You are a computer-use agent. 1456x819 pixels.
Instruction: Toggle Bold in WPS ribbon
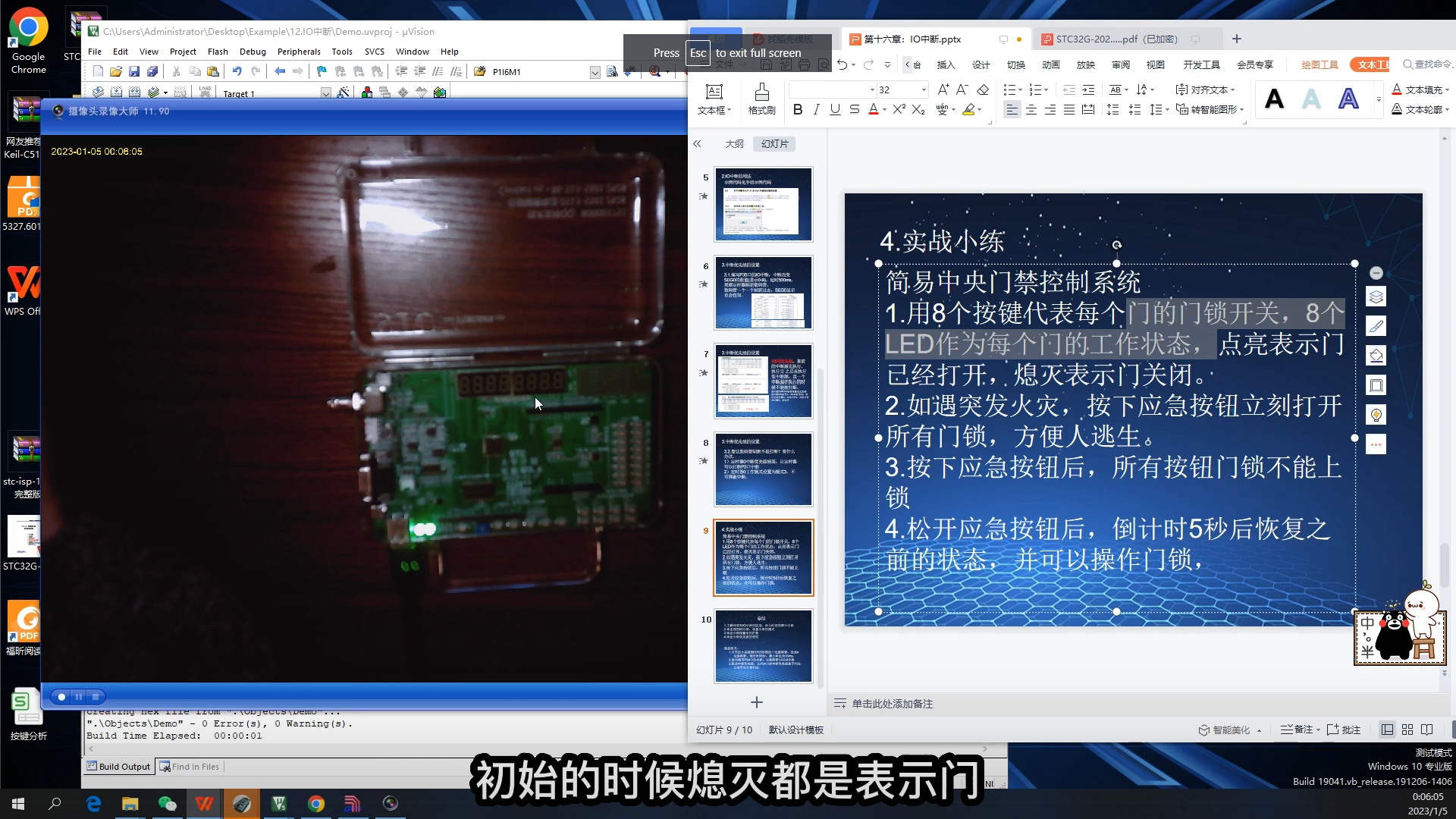pos(798,109)
